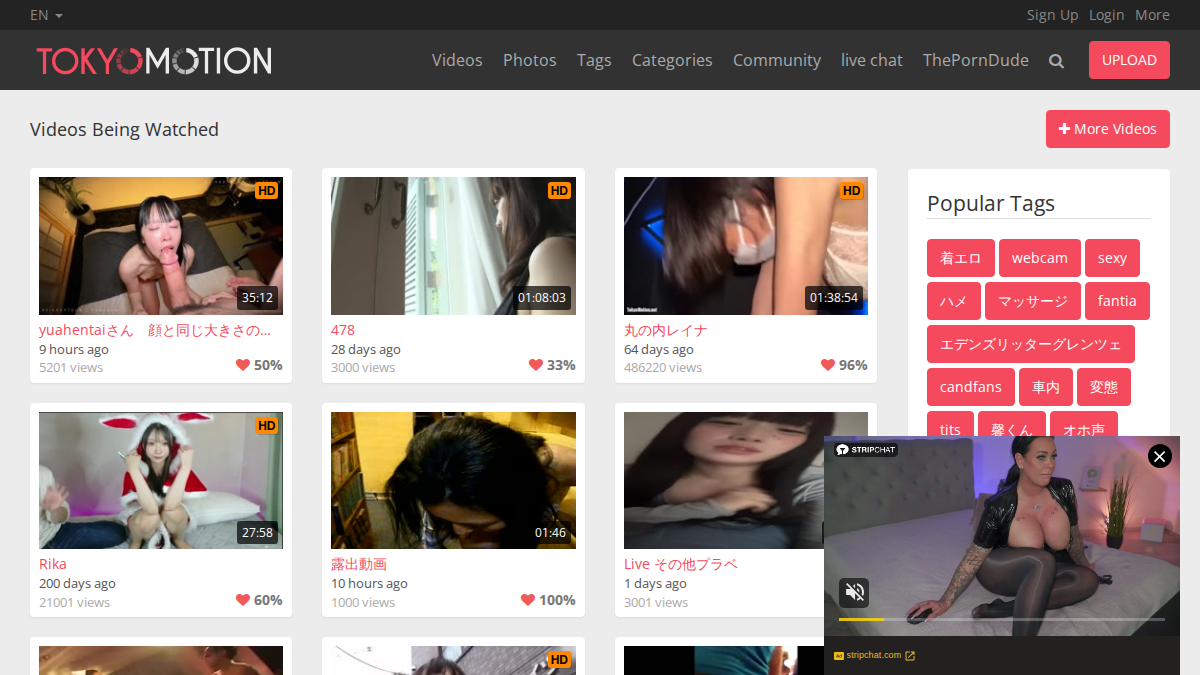This screenshot has width=1200, height=675.
Task: Click the マッサージ tag
Action: pyautogui.click(x=1033, y=301)
